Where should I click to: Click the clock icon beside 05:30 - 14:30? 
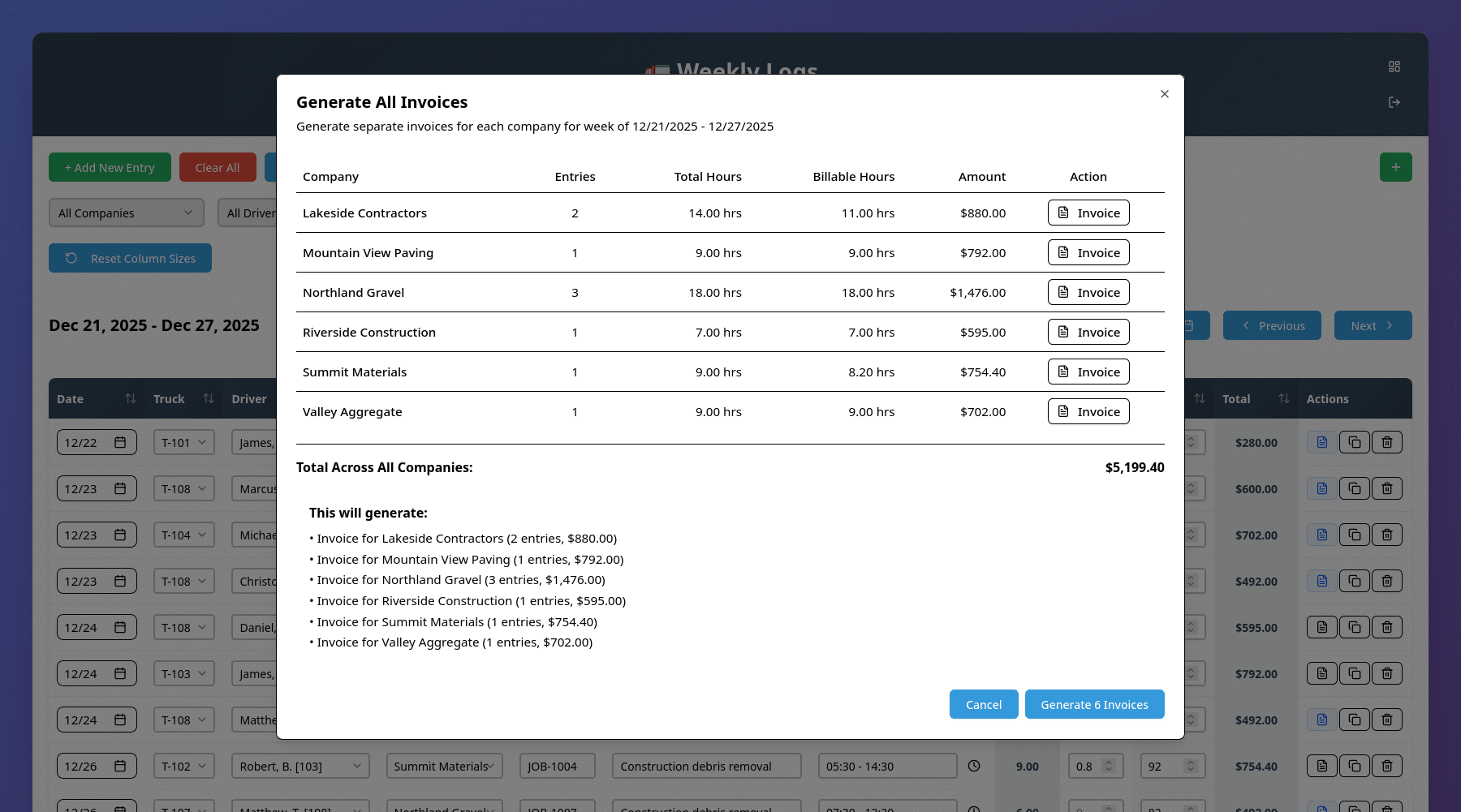click(x=974, y=766)
